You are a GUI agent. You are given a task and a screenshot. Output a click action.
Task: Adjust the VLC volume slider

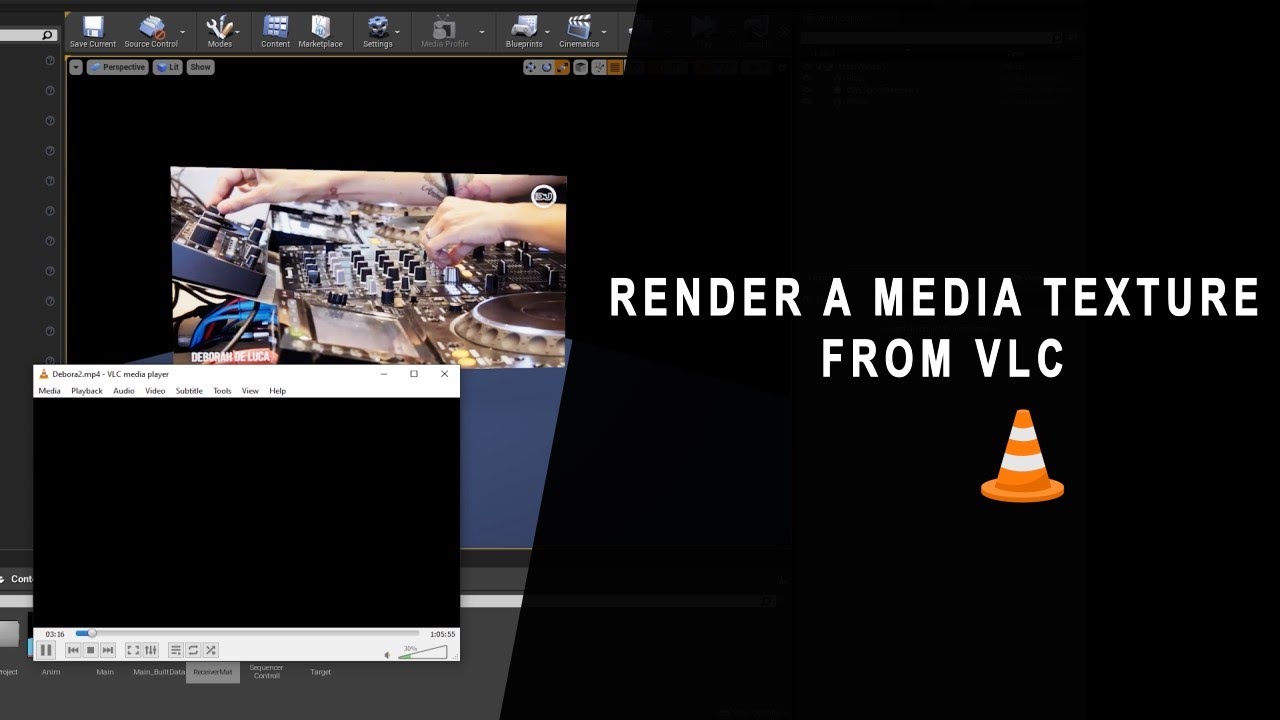[423, 652]
